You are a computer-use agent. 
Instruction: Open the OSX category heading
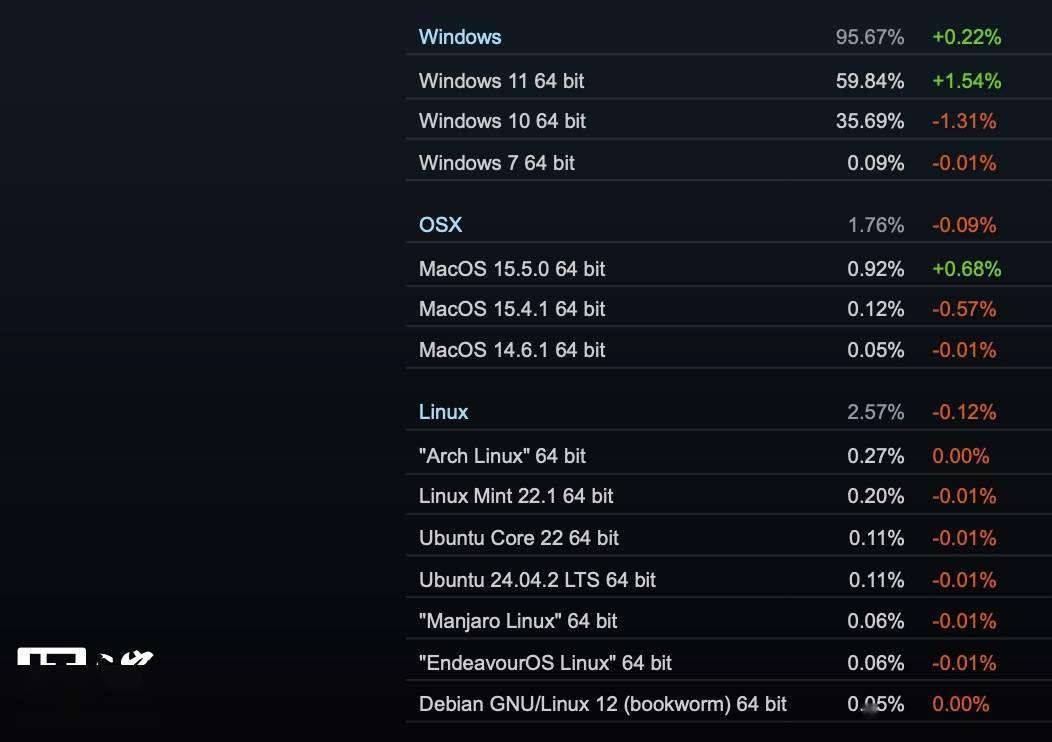click(440, 225)
